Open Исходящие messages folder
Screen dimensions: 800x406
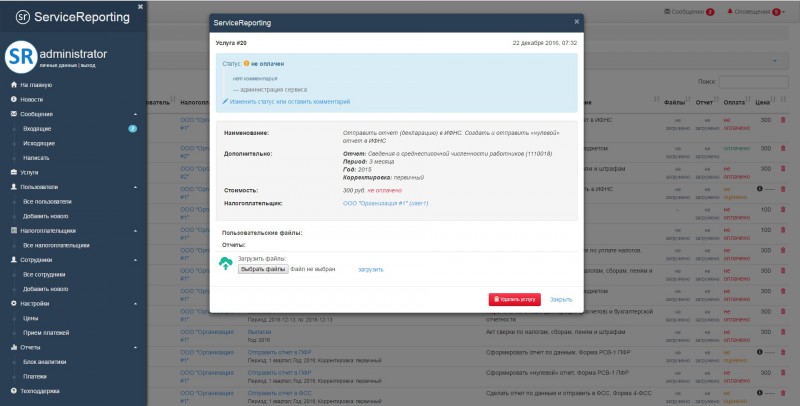point(39,143)
